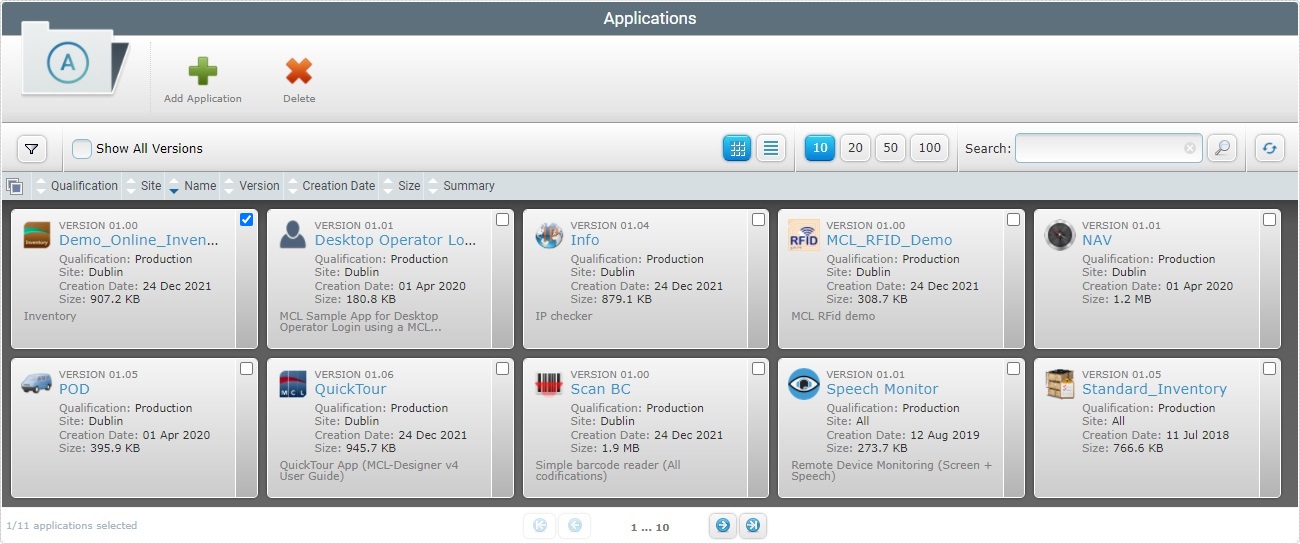Check the POD card checkbox

pos(247,368)
